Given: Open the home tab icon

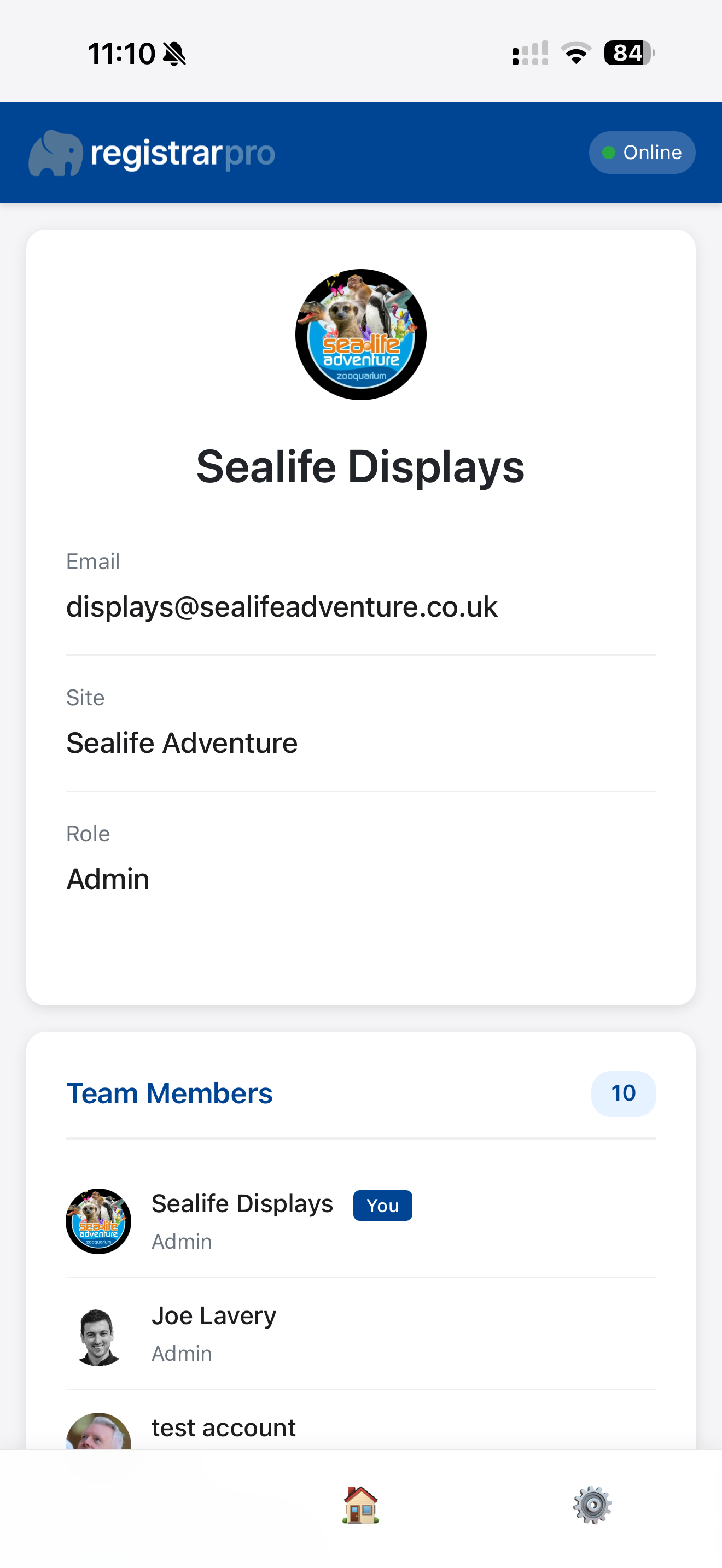Looking at the screenshot, I should [360, 1505].
